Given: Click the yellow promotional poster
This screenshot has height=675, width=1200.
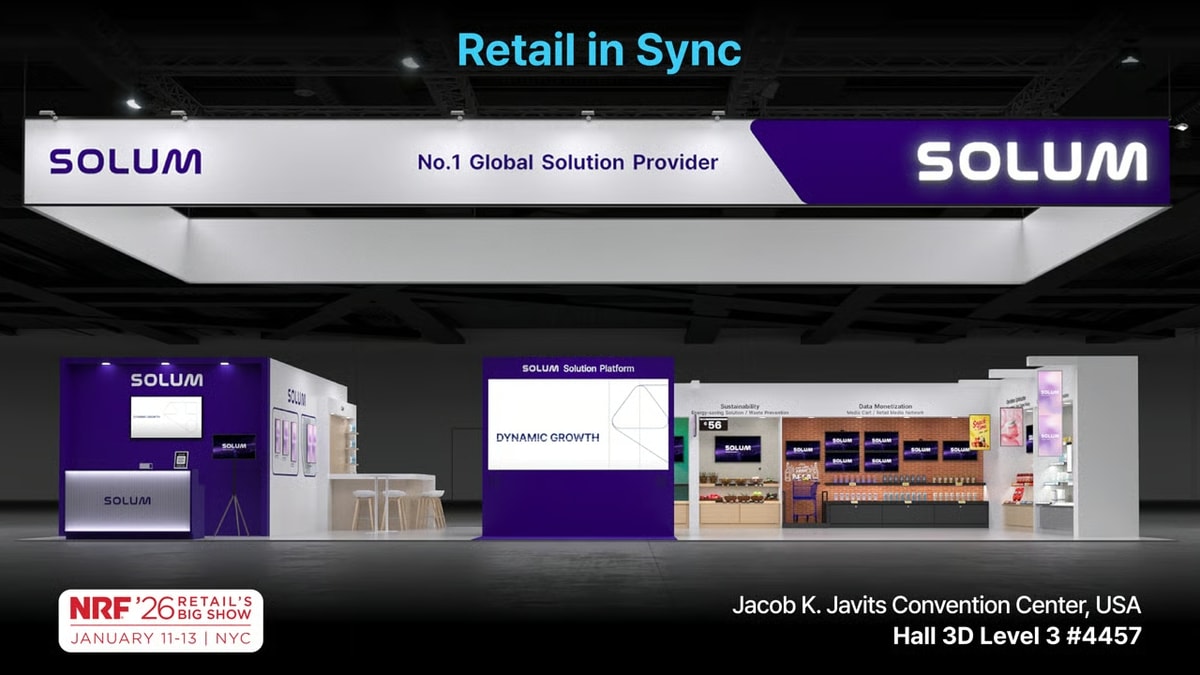Looking at the screenshot, I should [979, 431].
